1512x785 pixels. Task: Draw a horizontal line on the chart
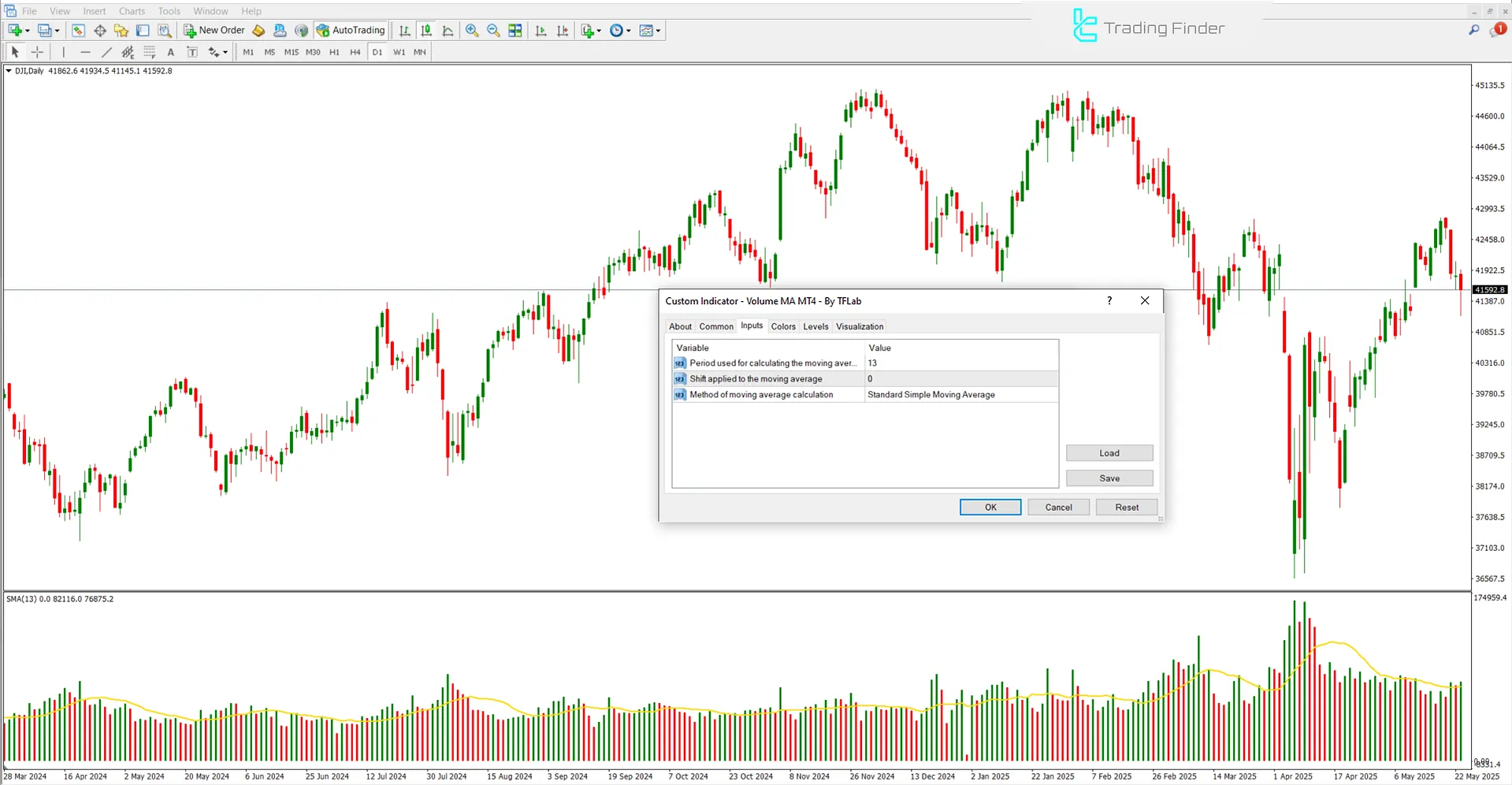[x=85, y=51]
